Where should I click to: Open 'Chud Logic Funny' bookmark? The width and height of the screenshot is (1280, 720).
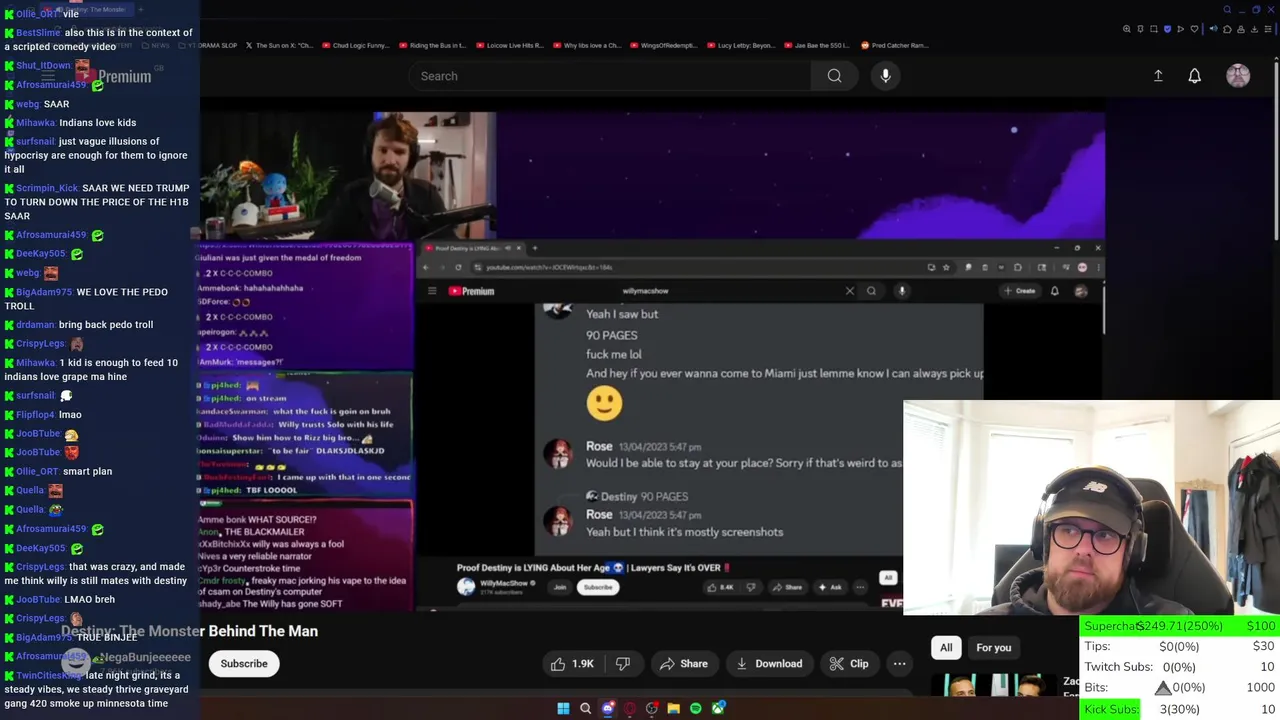click(354, 45)
